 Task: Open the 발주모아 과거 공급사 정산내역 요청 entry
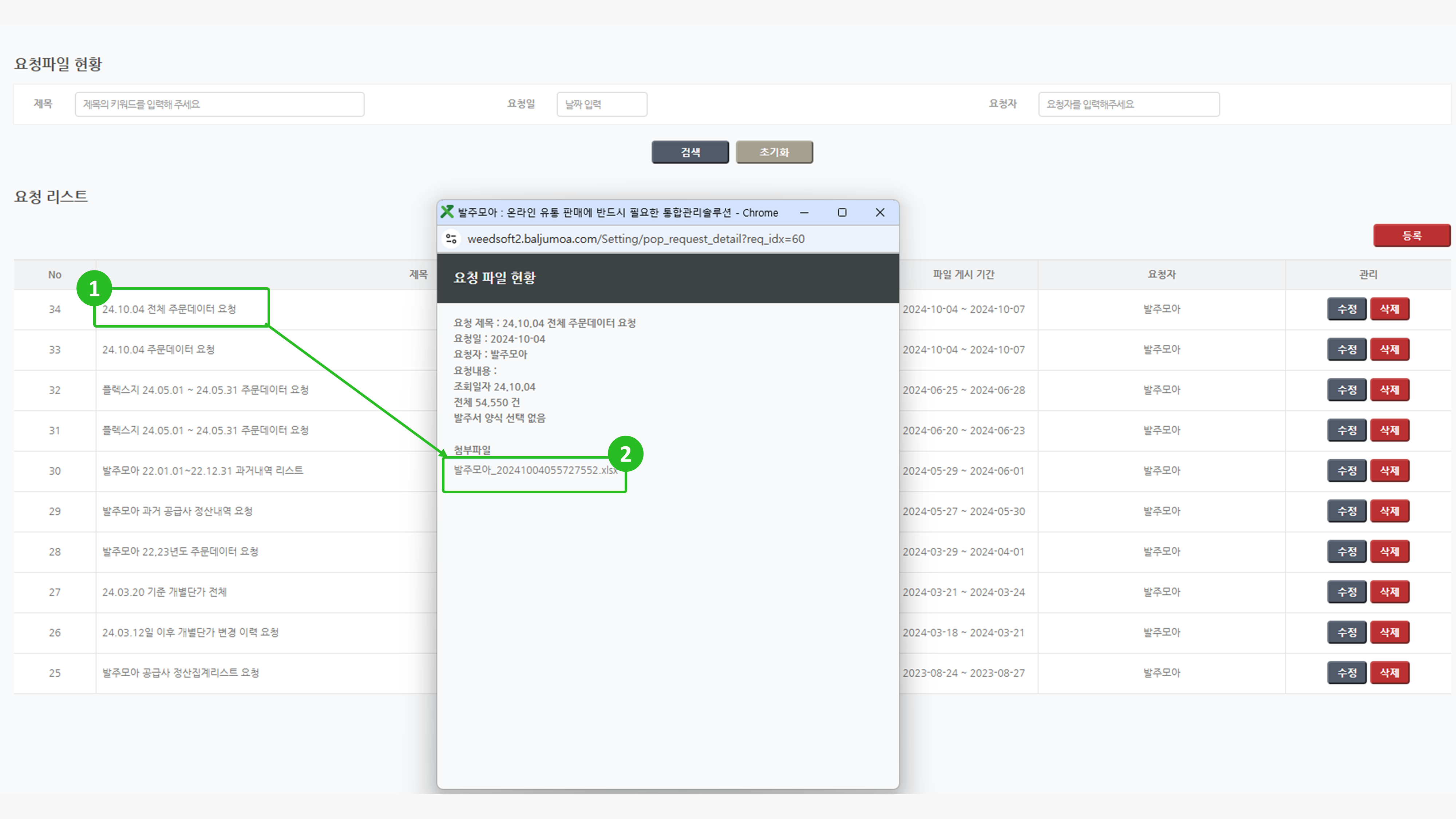pyautogui.click(x=177, y=511)
